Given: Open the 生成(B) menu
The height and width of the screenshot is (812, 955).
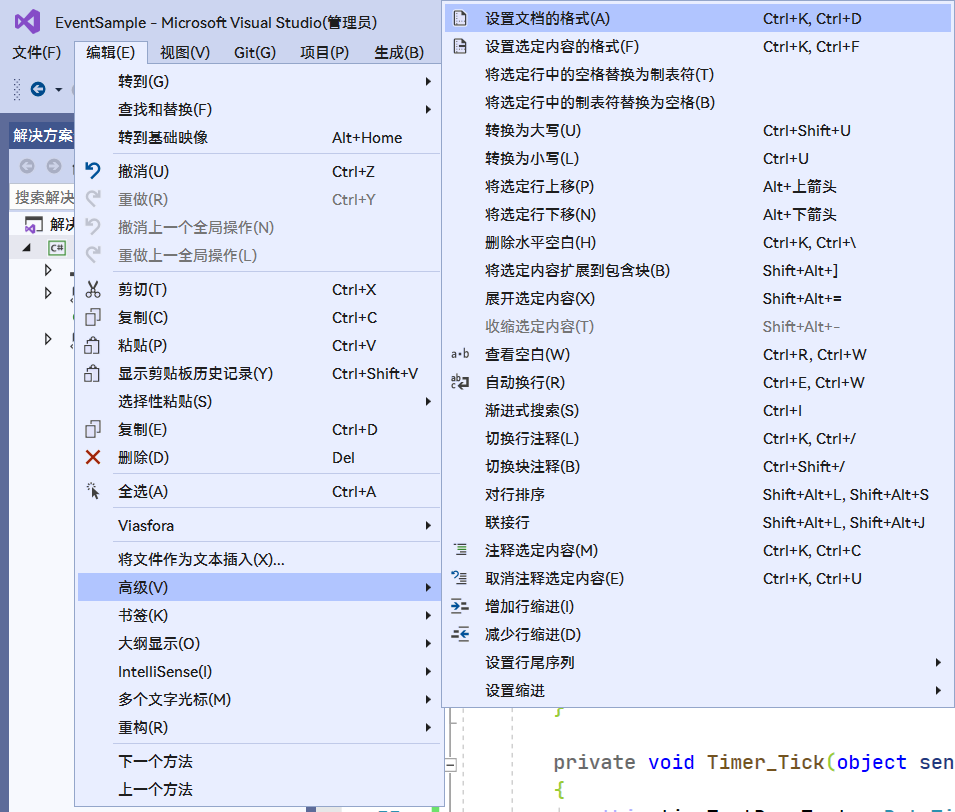Looking at the screenshot, I should [399, 52].
